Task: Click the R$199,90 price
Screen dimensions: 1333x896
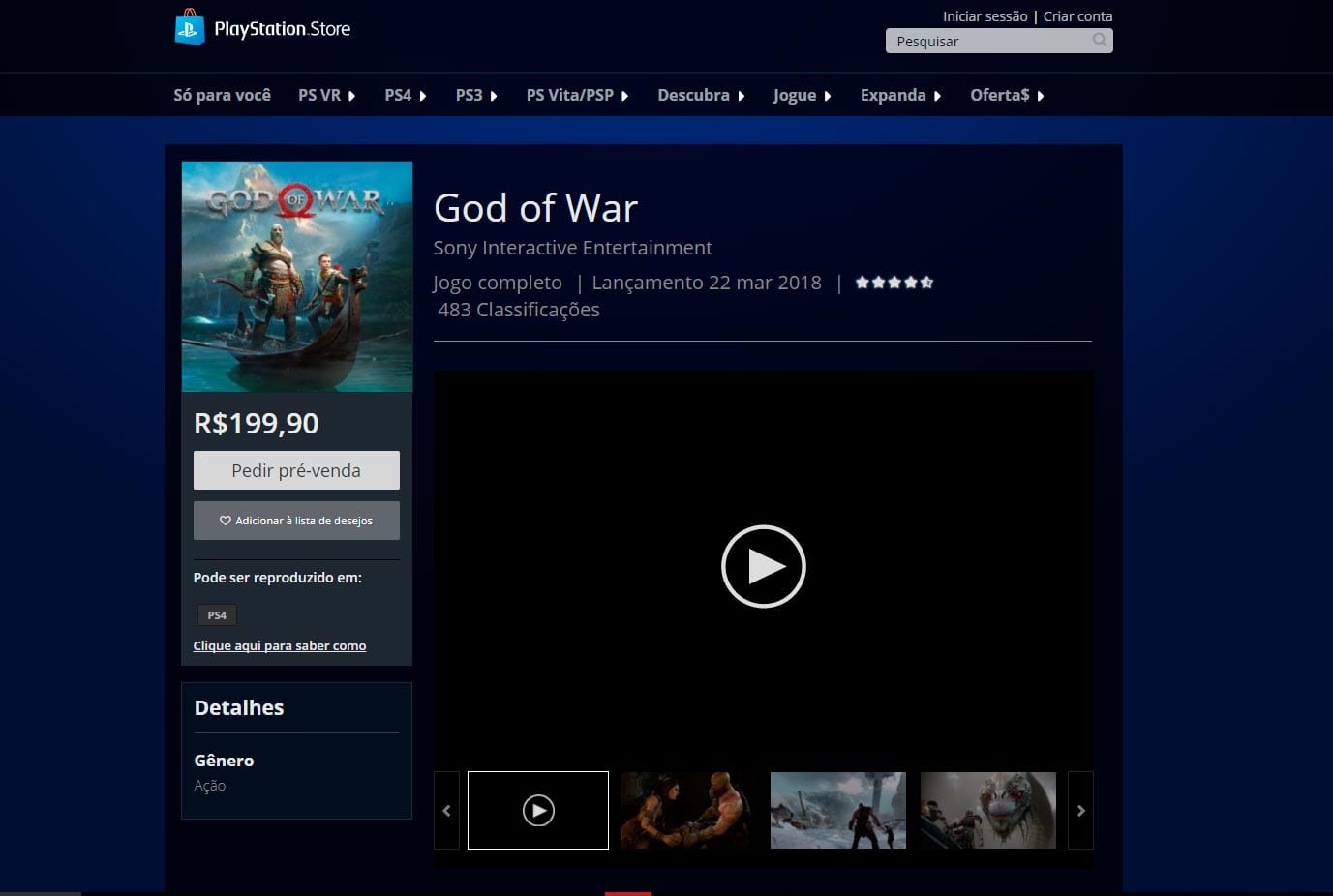Action: click(x=257, y=424)
